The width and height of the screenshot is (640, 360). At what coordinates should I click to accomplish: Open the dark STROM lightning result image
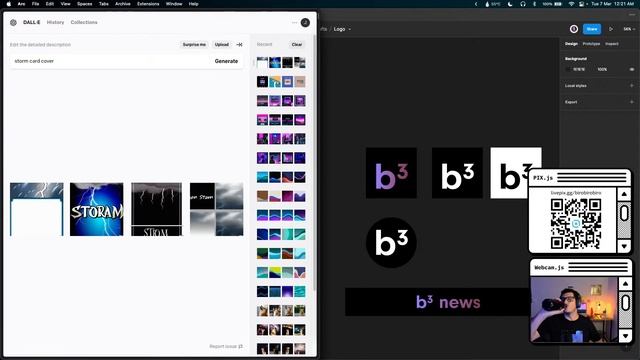(156, 209)
